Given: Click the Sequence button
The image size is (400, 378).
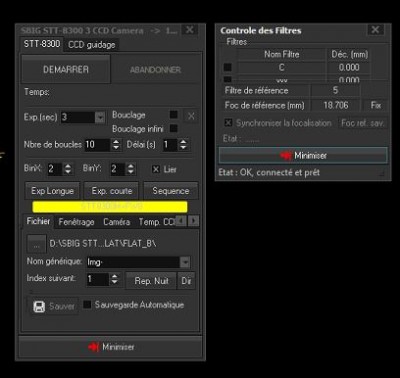Looking at the screenshot, I should [x=171, y=191].
